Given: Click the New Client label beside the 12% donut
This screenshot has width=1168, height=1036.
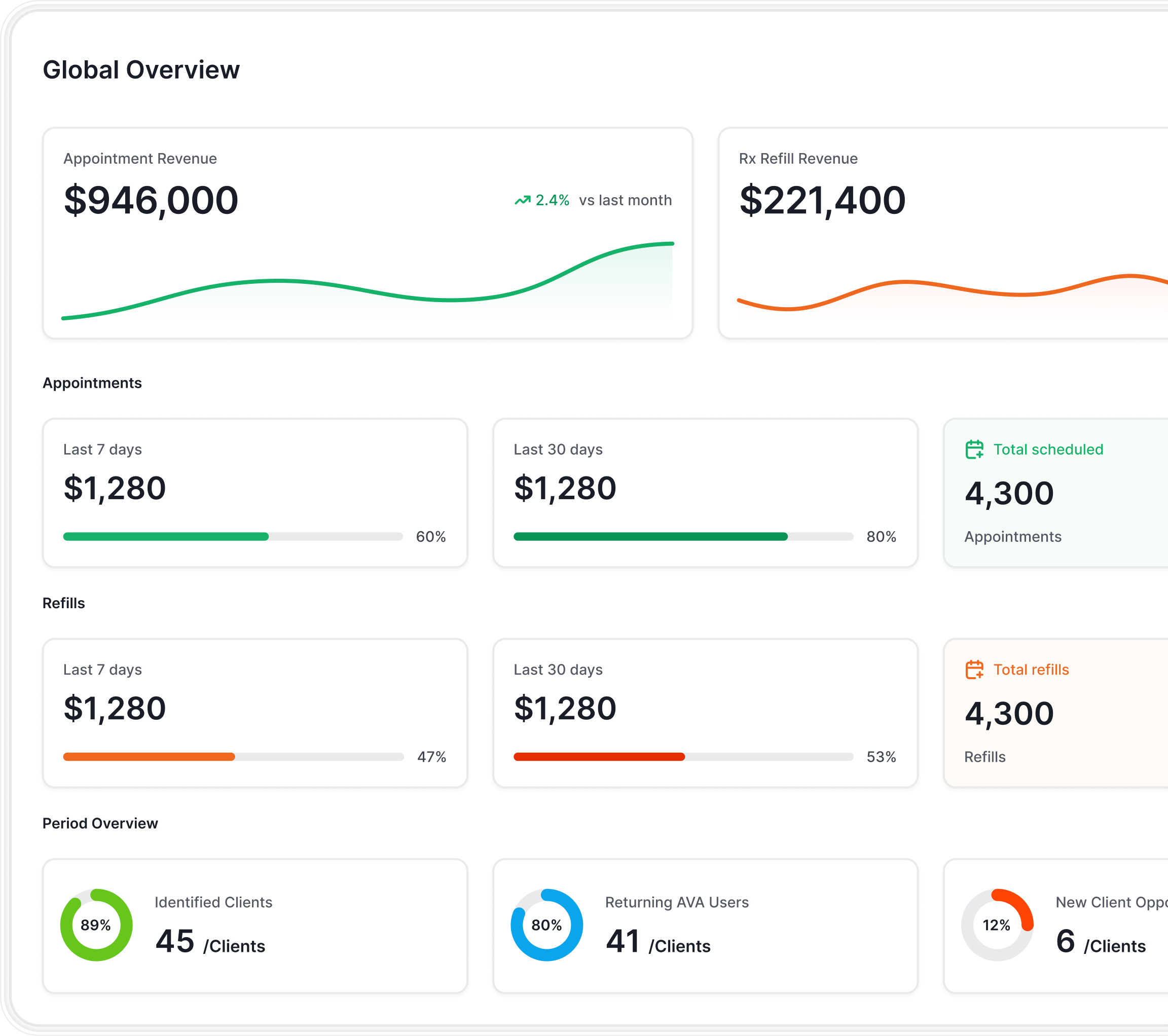Looking at the screenshot, I should pos(1111,902).
